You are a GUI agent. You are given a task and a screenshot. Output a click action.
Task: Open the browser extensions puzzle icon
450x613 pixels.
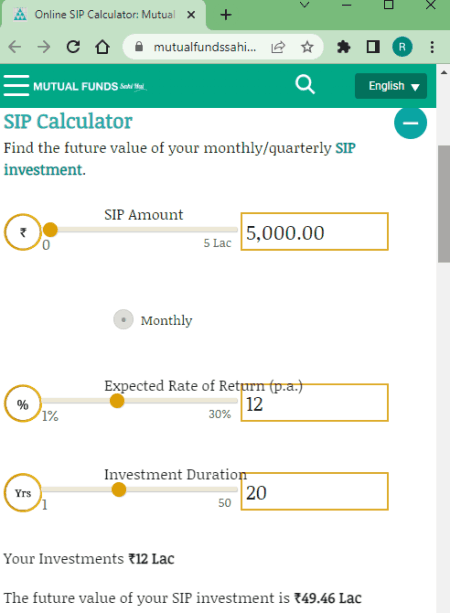(343, 47)
